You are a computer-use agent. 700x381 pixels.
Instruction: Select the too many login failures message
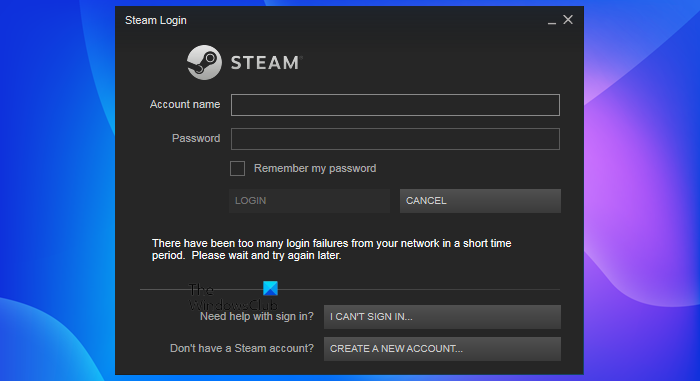(331, 249)
